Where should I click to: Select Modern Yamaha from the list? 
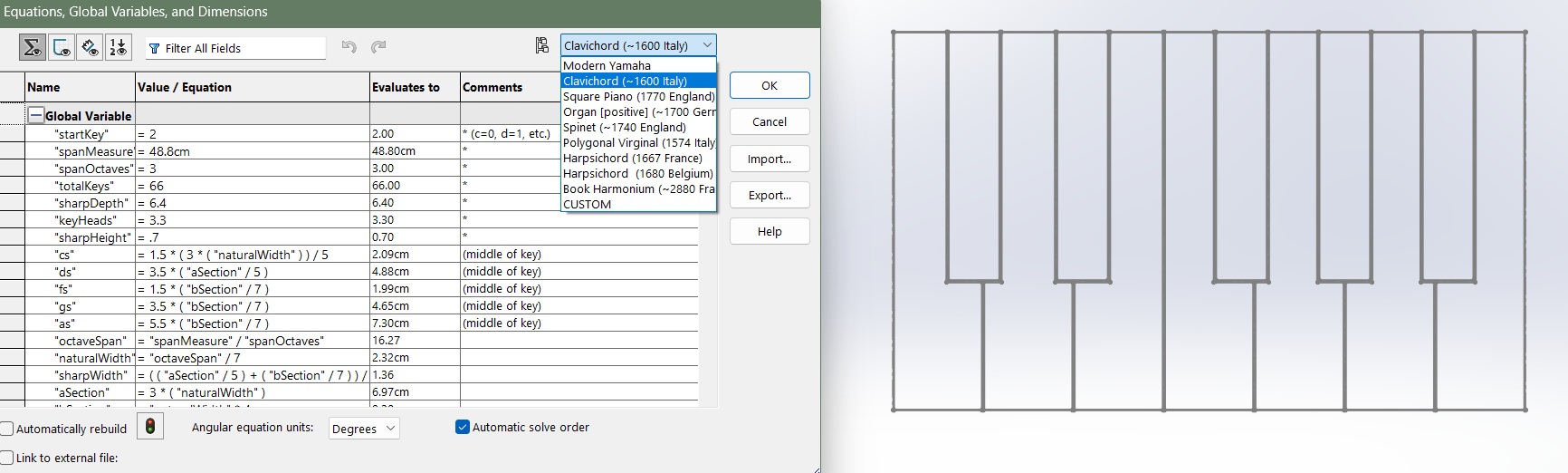607,65
